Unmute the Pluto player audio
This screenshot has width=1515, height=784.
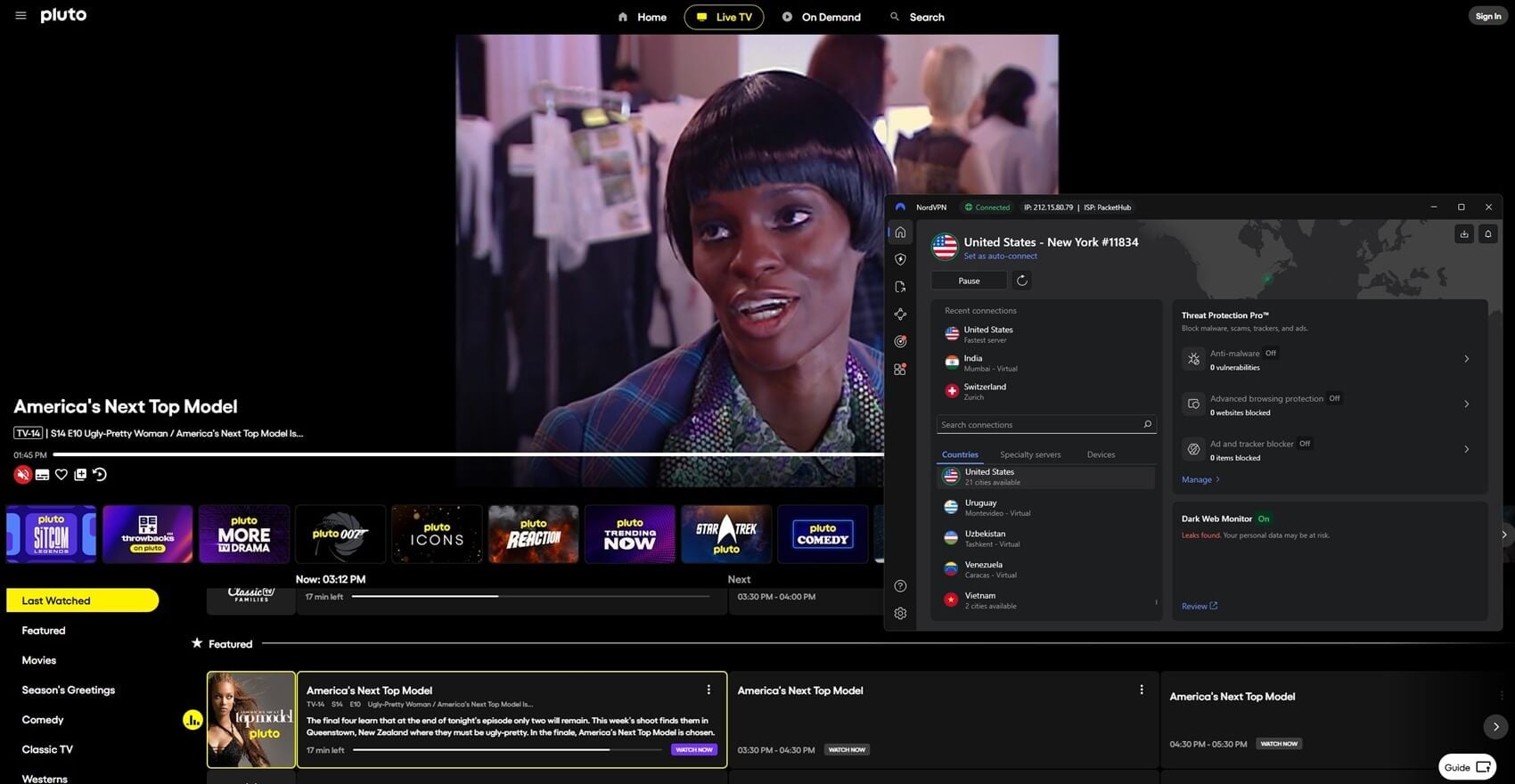23,475
